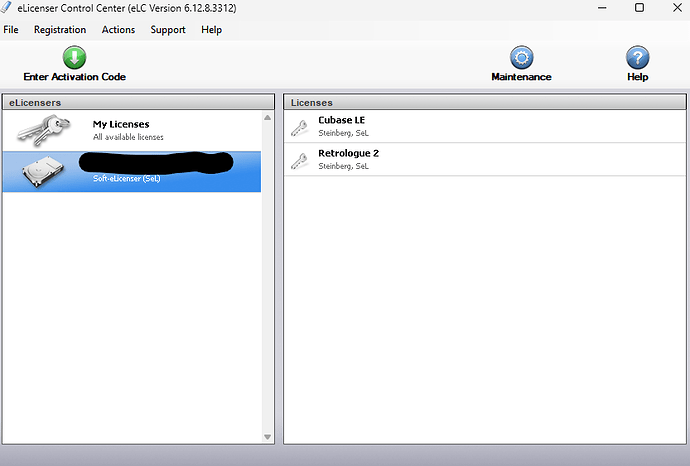Select the My Licenses entry
Screen dimensions: 690x466
coord(132,130)
